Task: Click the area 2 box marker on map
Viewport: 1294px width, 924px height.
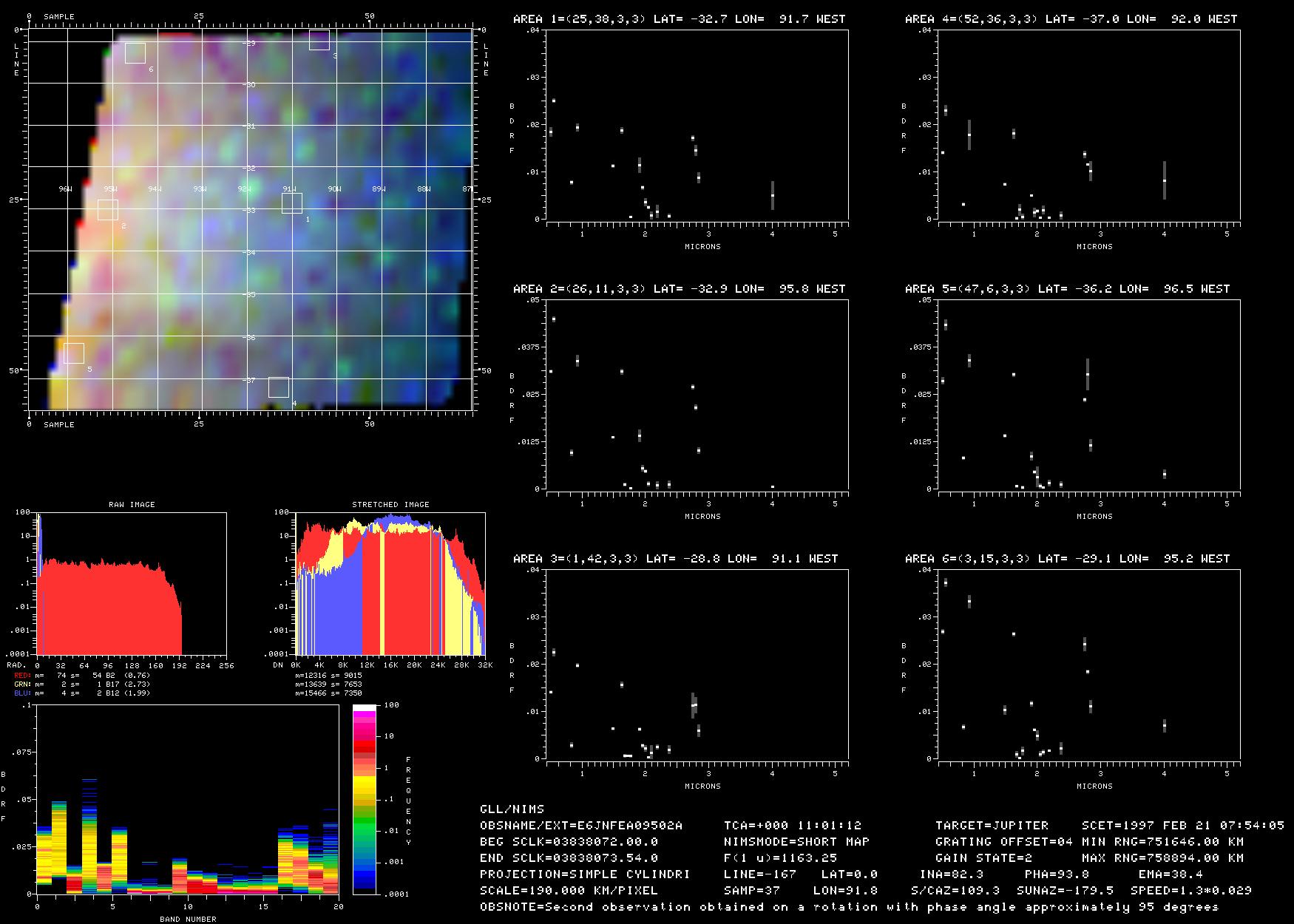Action: (x=108, y=209)
